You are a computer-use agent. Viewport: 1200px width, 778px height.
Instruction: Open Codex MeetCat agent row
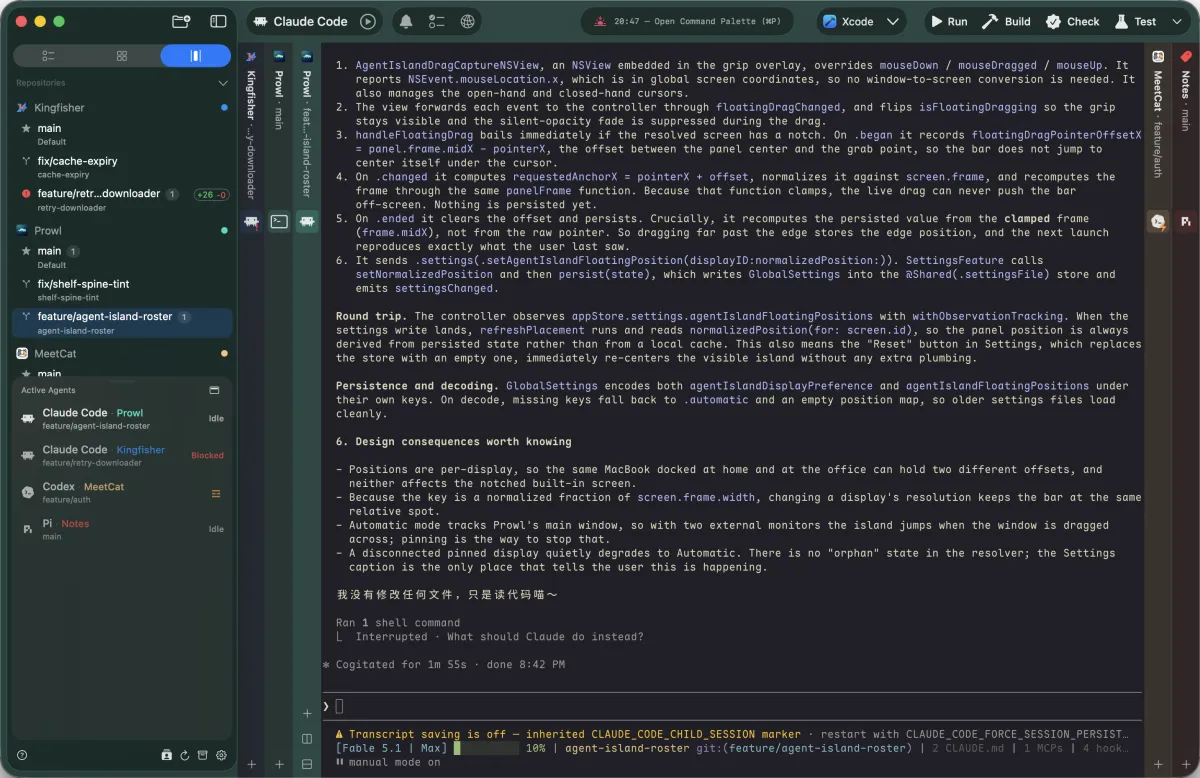click(x=122, y=492)
